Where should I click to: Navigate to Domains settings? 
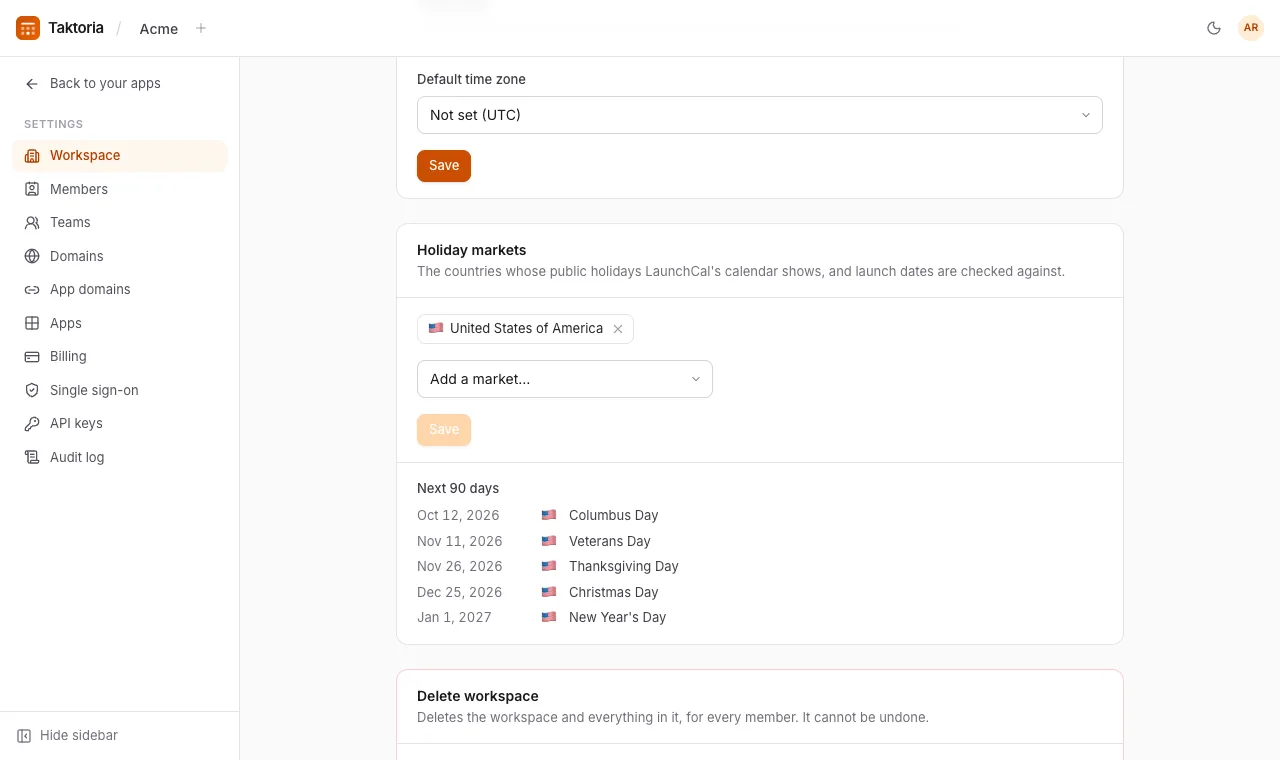[x=120, y=256]
